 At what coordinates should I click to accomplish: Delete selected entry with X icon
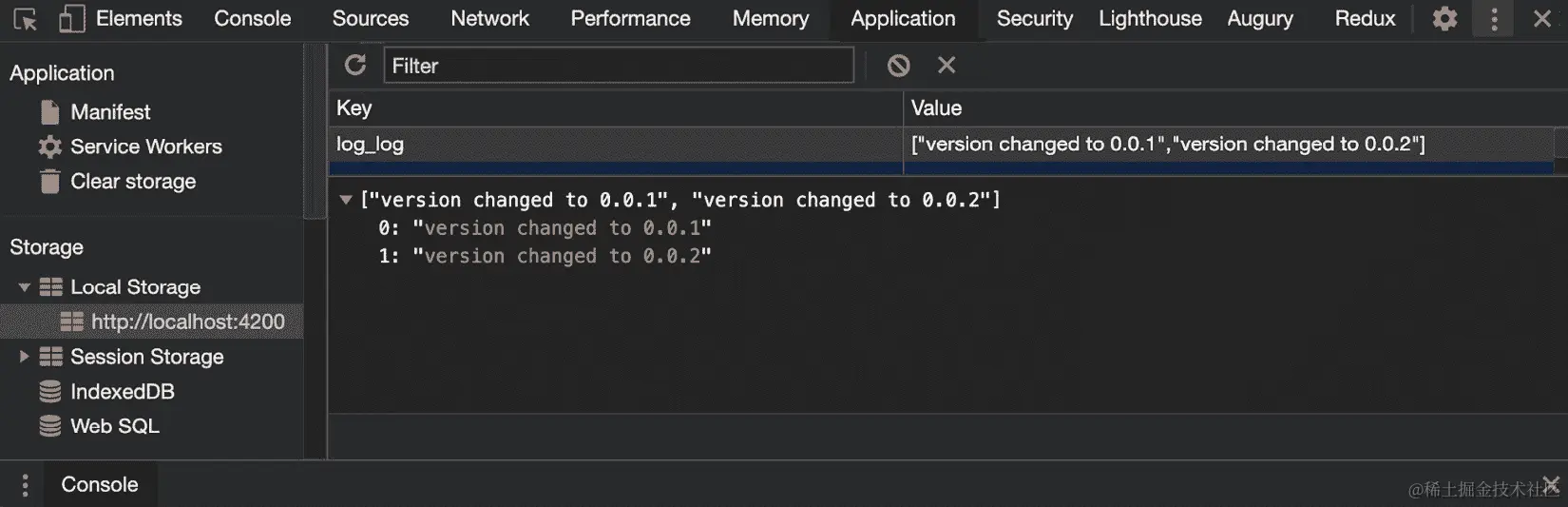947,65
